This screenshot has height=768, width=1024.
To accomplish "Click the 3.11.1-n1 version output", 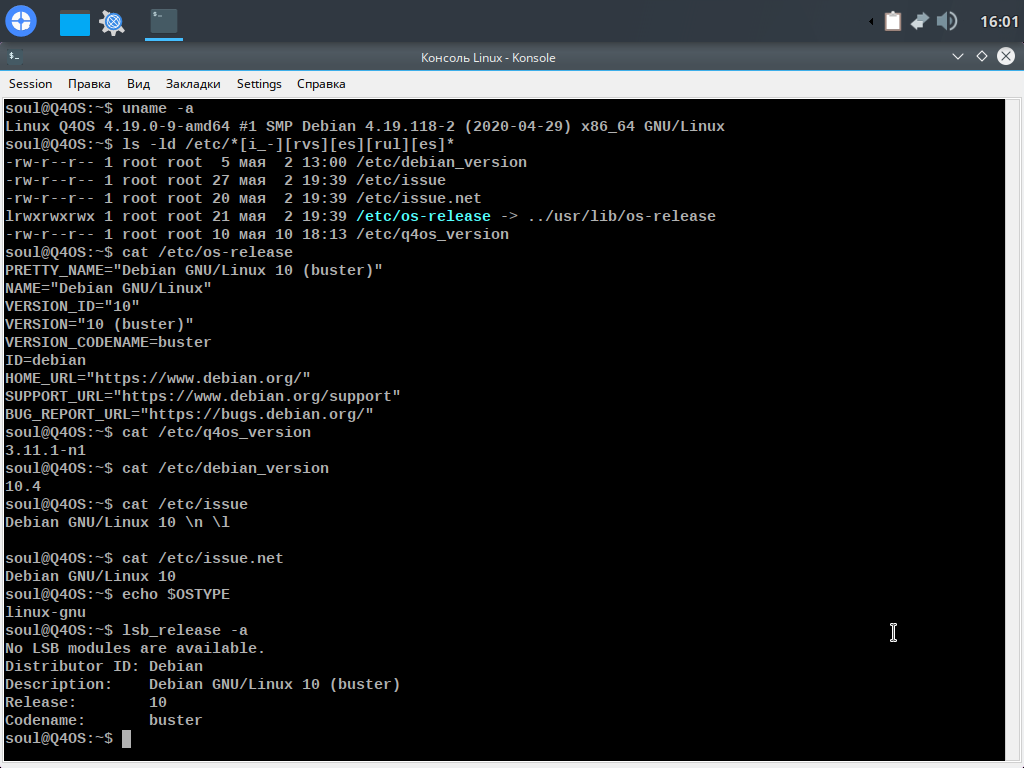I will 45,451.
